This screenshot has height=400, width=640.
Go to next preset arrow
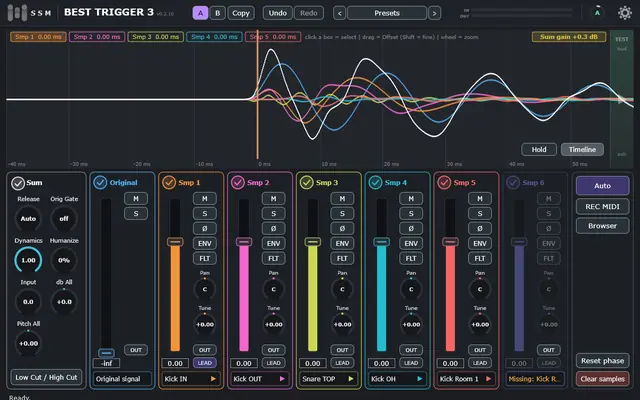click(434, 13)
